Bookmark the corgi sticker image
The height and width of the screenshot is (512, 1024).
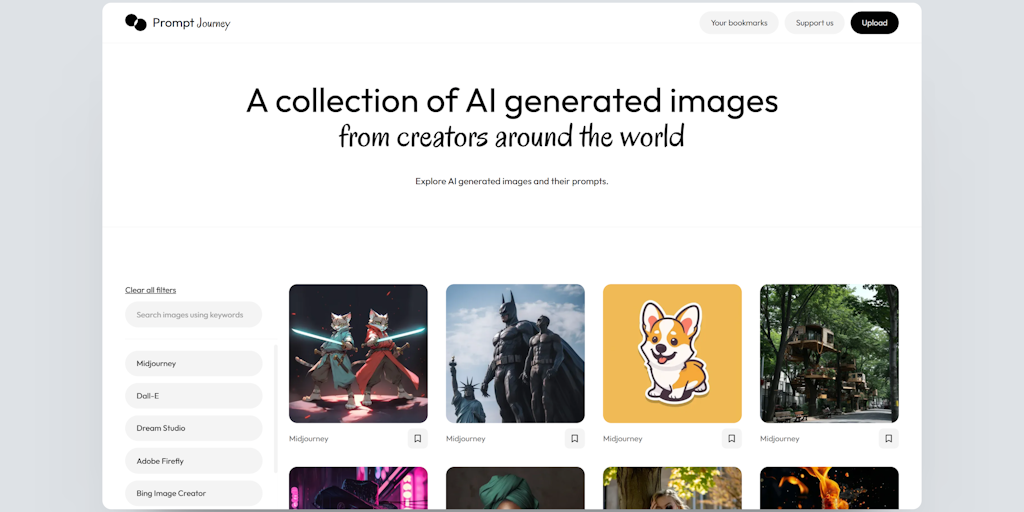pos(731,439)
